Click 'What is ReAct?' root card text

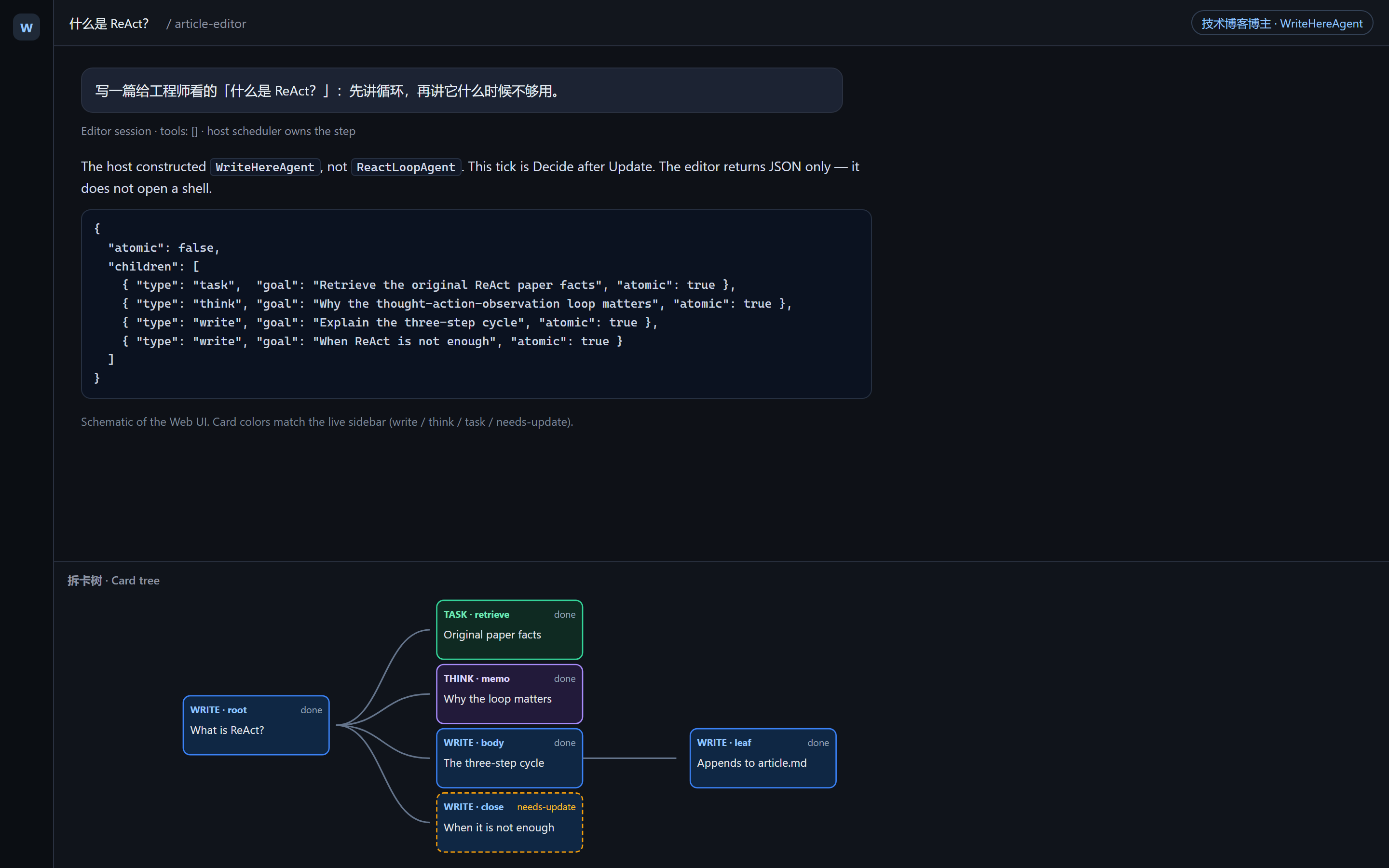pyautogui.click(x=227, y=730)
